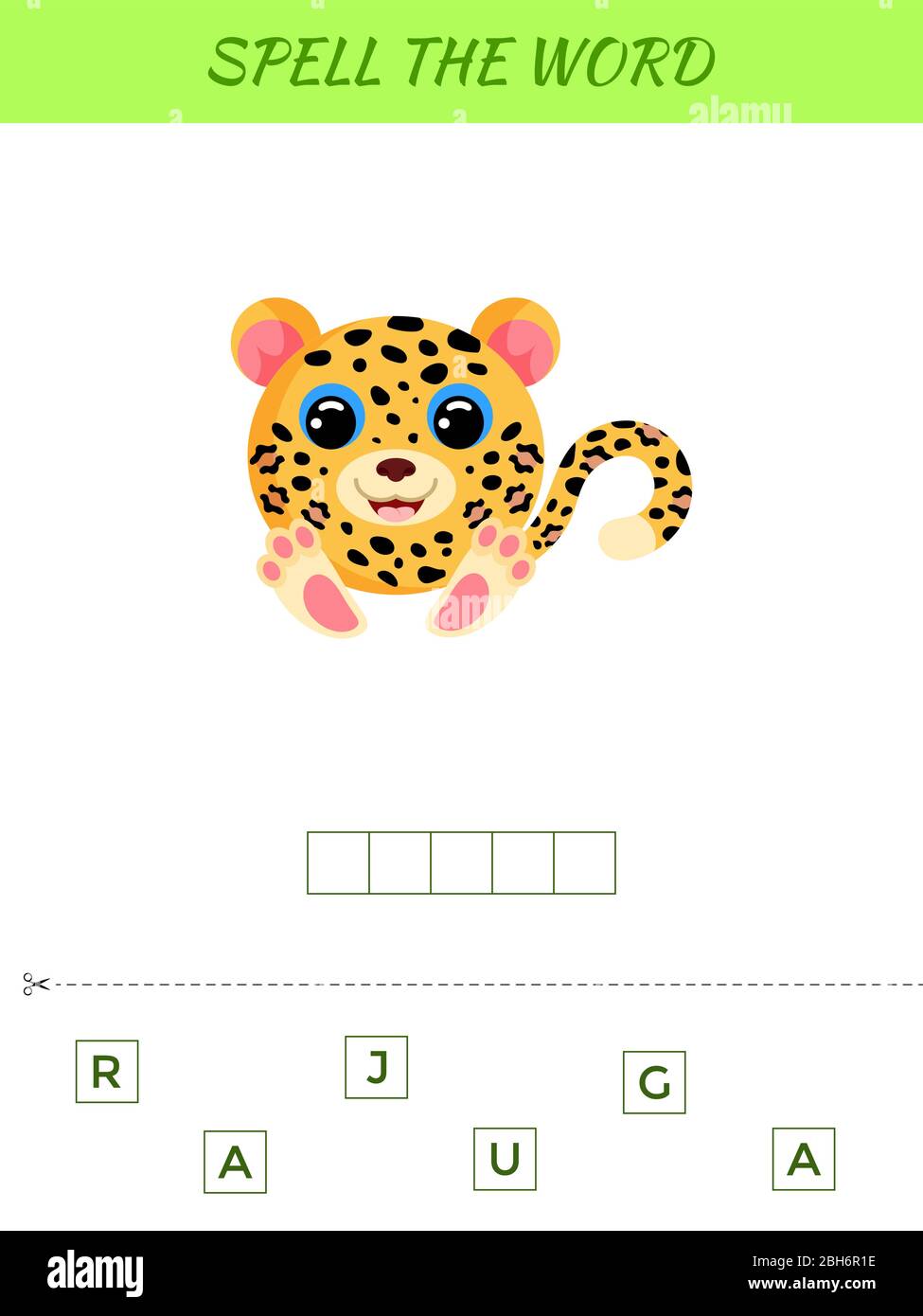Open the www.alamy.com link
This screenshot has width=923, height=1316.
811,1285
